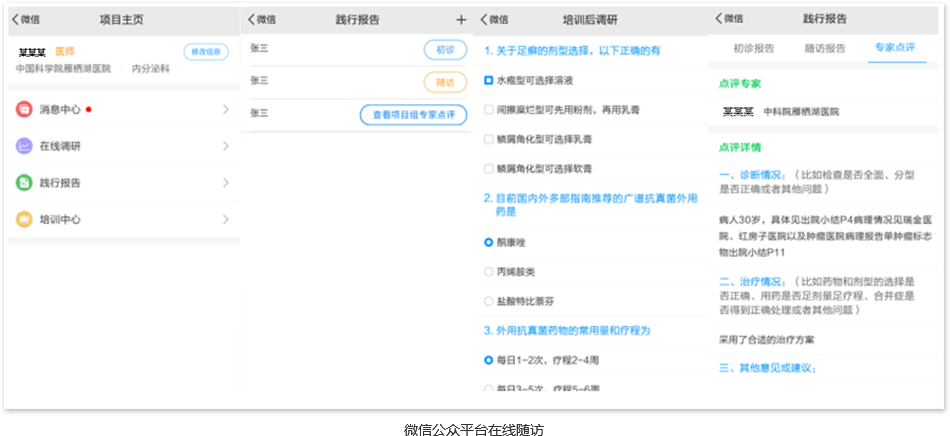The height and width of the screenshot is (436, 950).
Task: Switch to the 初诊报告 tab
Action: 753,48
